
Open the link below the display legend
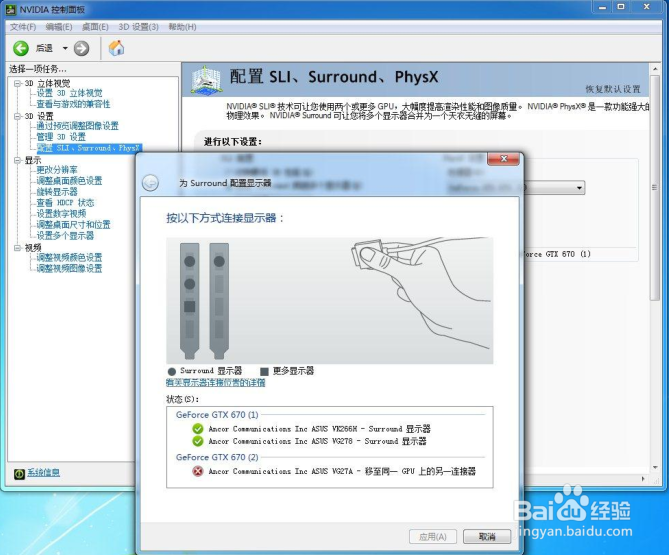[215, 383]
